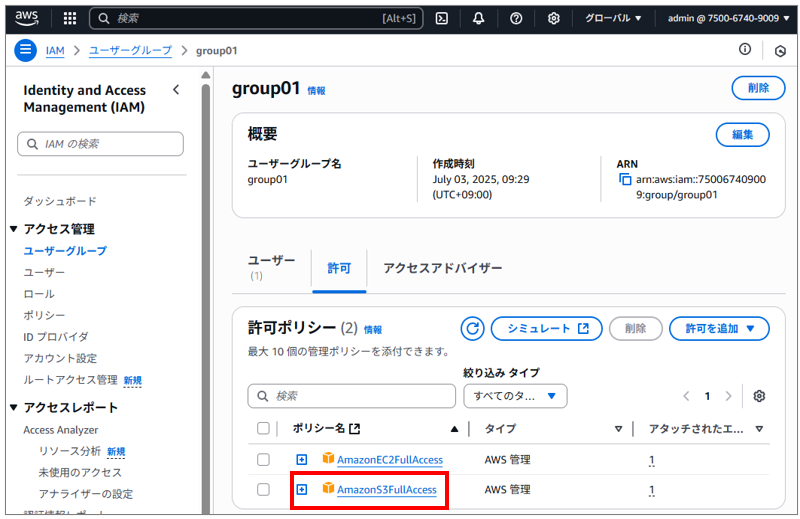800x519 pixels.
Task: Click the orange box icon for AmazonEC2FullAccess
Action: pos(328,458)
